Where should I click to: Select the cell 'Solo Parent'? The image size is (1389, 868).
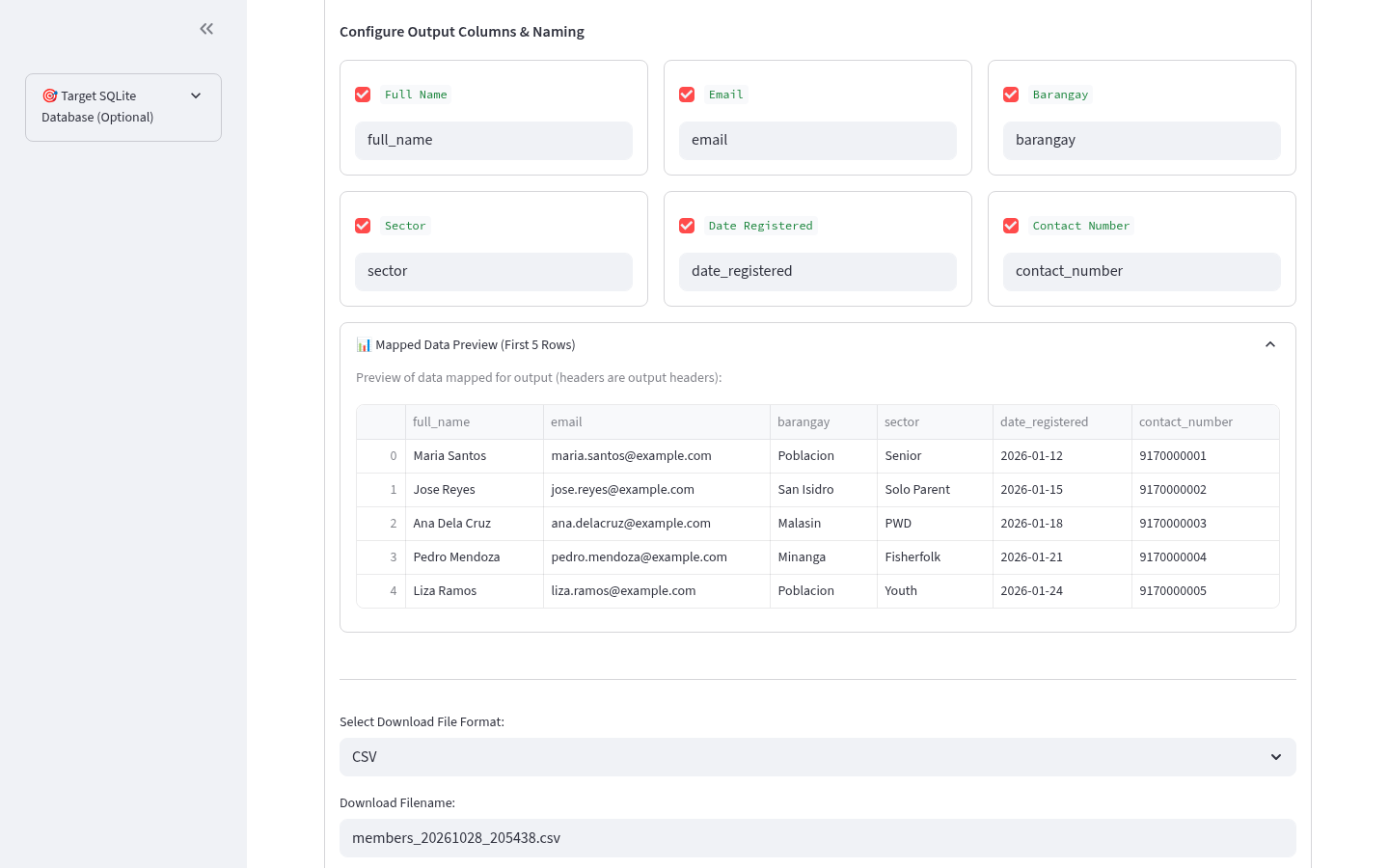[935, 490]
